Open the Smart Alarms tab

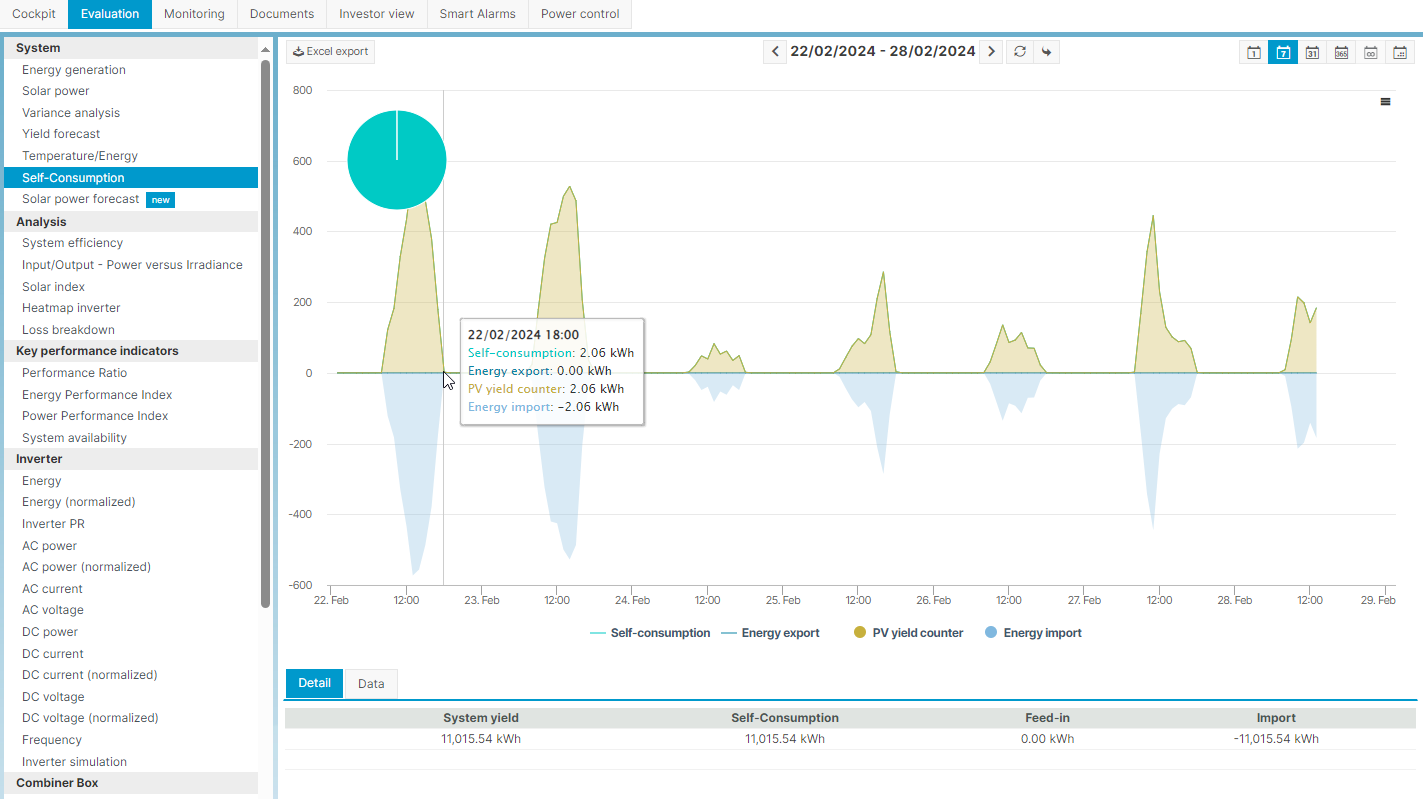pos(478,14)
